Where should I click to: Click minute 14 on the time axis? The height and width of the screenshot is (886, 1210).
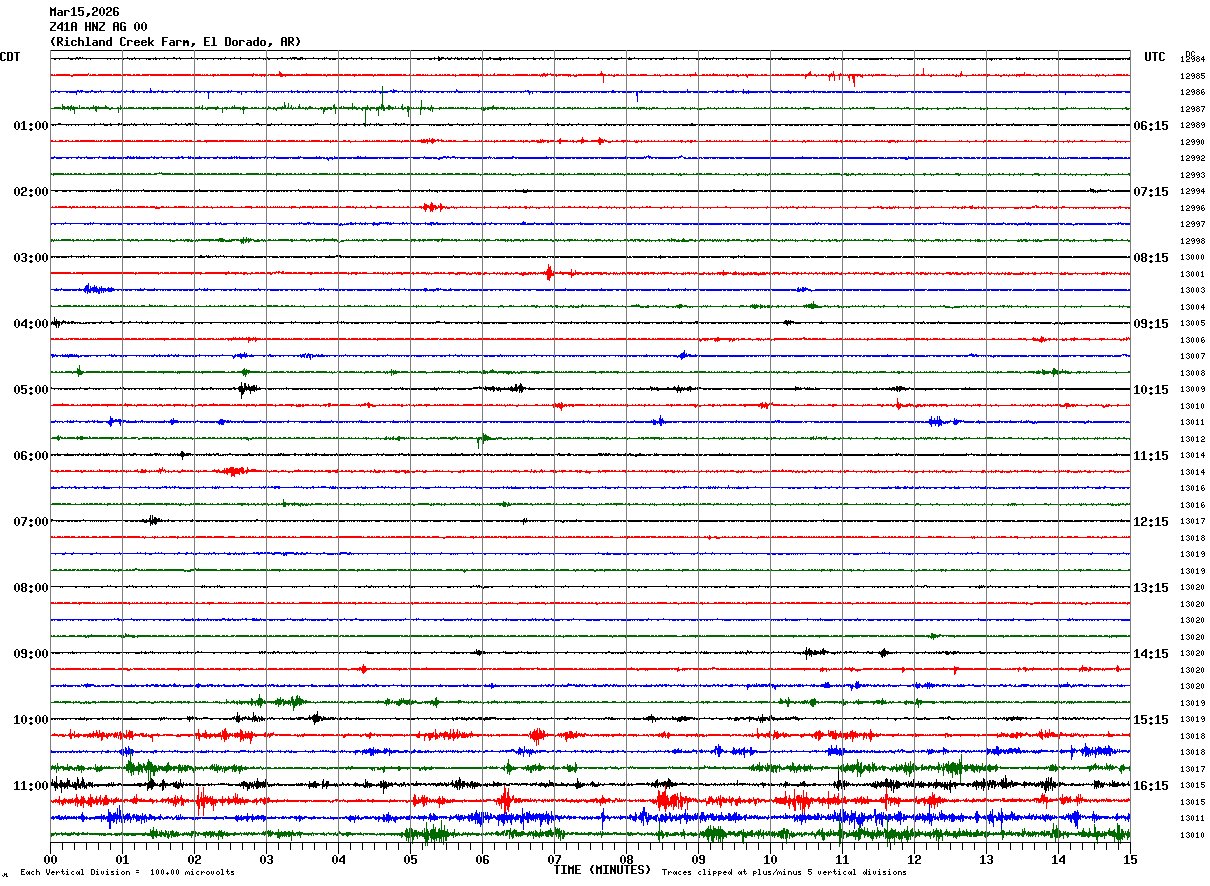[x=1058, y=859]
